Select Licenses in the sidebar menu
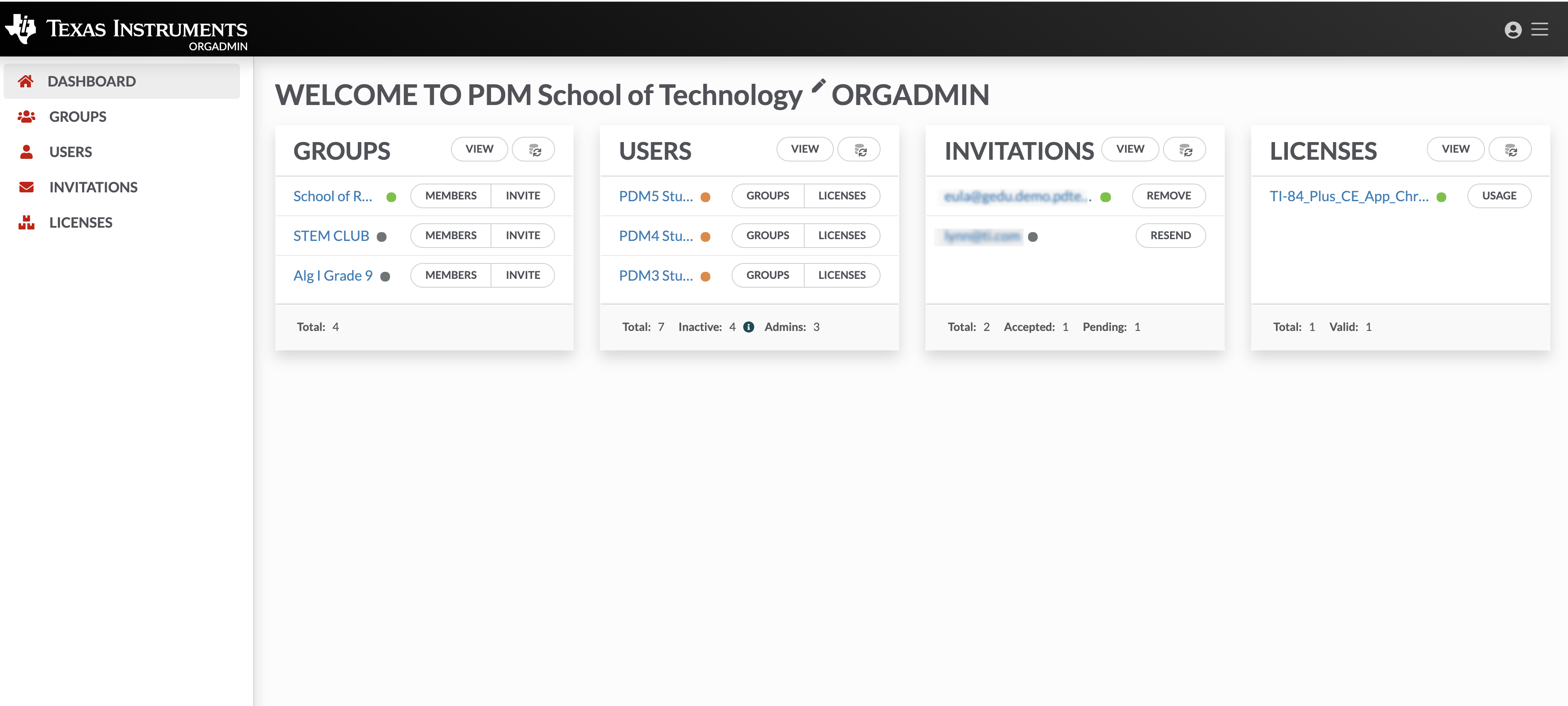 point(80,222)
